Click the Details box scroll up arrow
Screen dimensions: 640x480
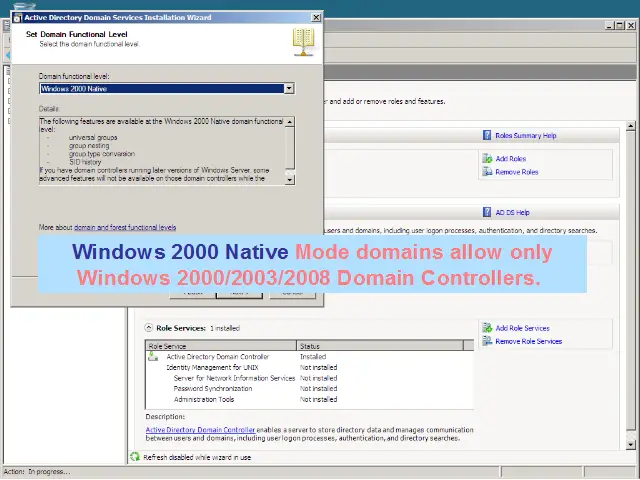click(289, 122)
